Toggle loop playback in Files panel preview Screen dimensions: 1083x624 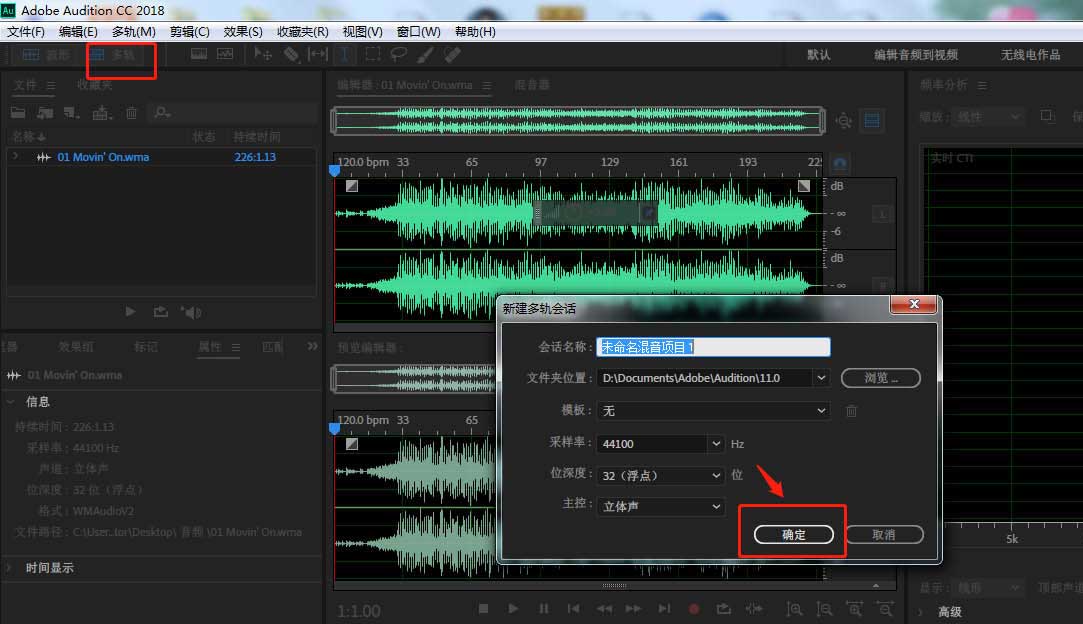160,312
